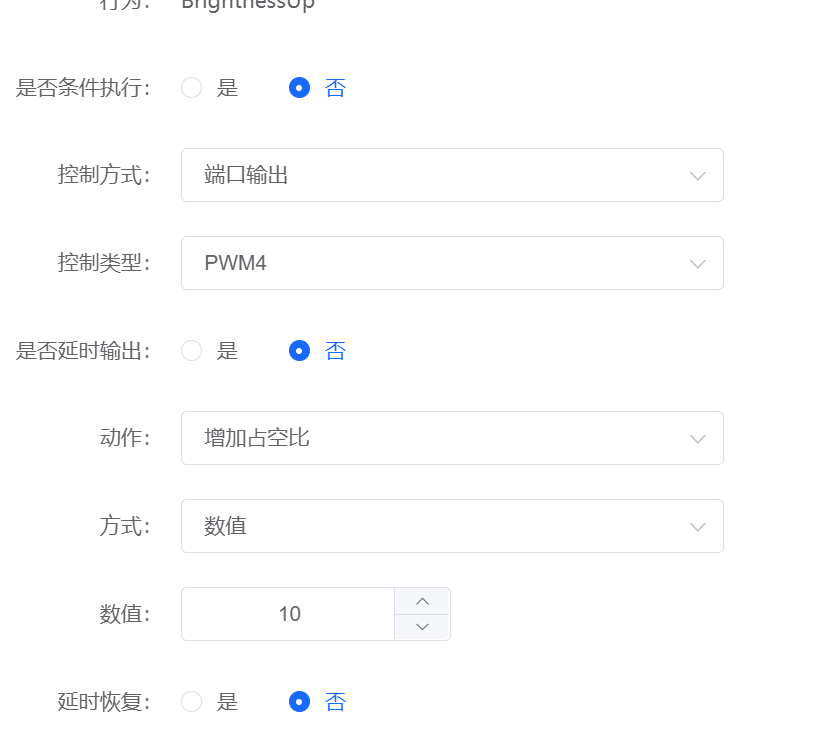Viewport: 826px width, 744px height.
Task: Click inside the 数值 number input field
Action: click(287, 613)
